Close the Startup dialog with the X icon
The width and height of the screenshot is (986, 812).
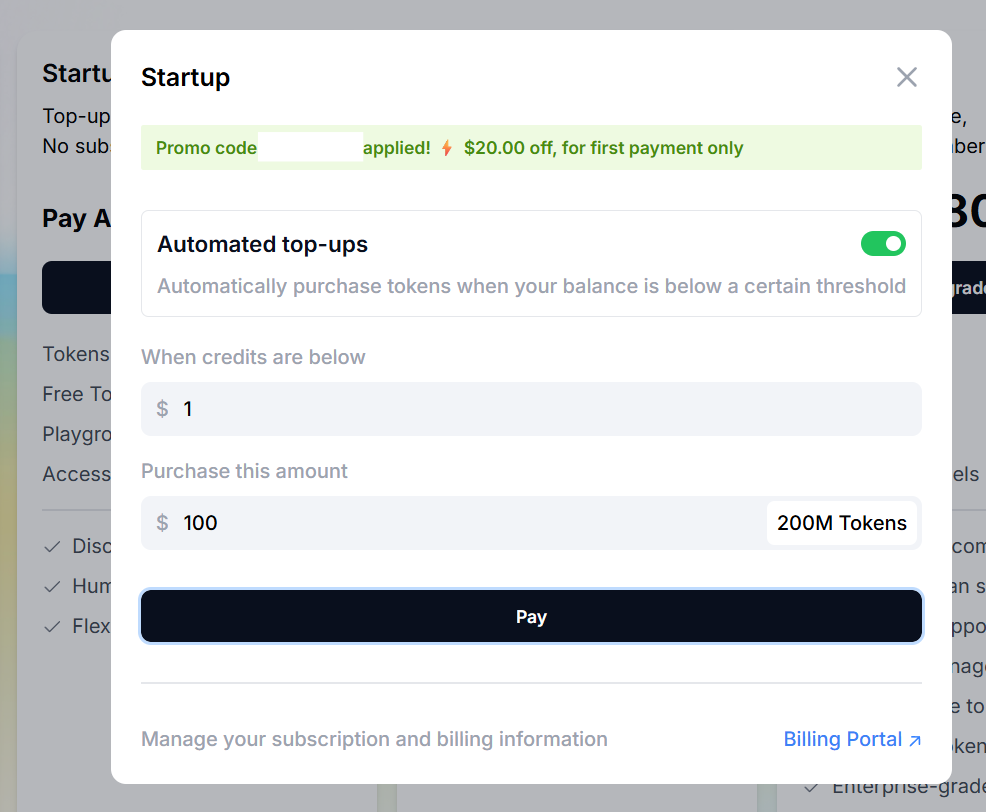coord(906,77)
